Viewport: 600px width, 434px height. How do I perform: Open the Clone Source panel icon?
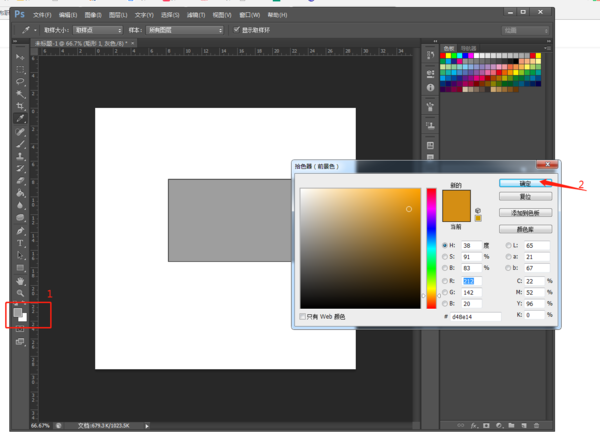tap(430, 125)
